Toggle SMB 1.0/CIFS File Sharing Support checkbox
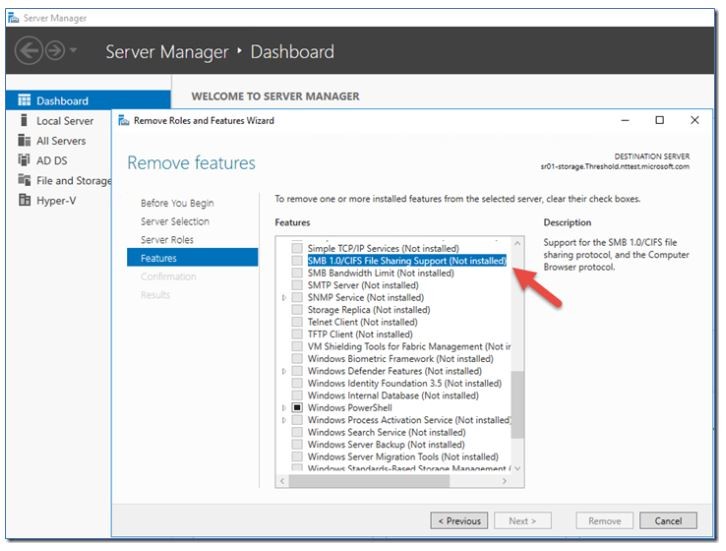Viewport: 726px width, 551px height. [x=297, y=261]
